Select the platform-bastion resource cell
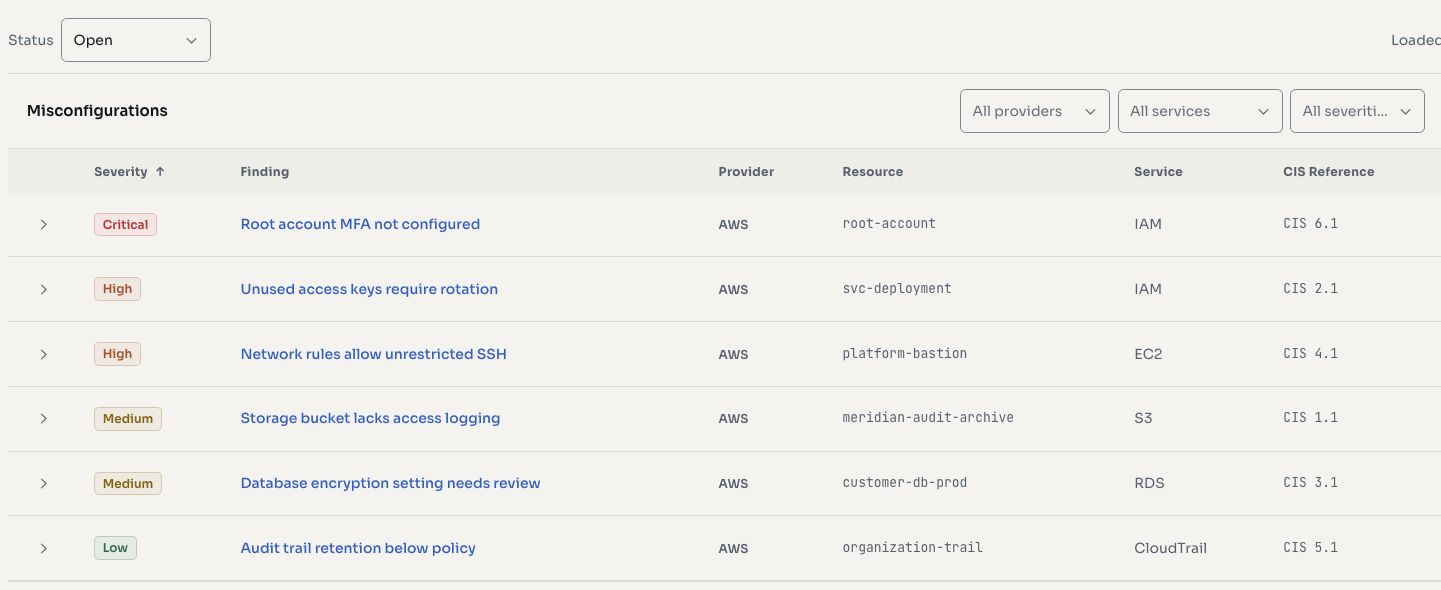Viewport: 1441px width, 590px height. [x=905, y=354]
